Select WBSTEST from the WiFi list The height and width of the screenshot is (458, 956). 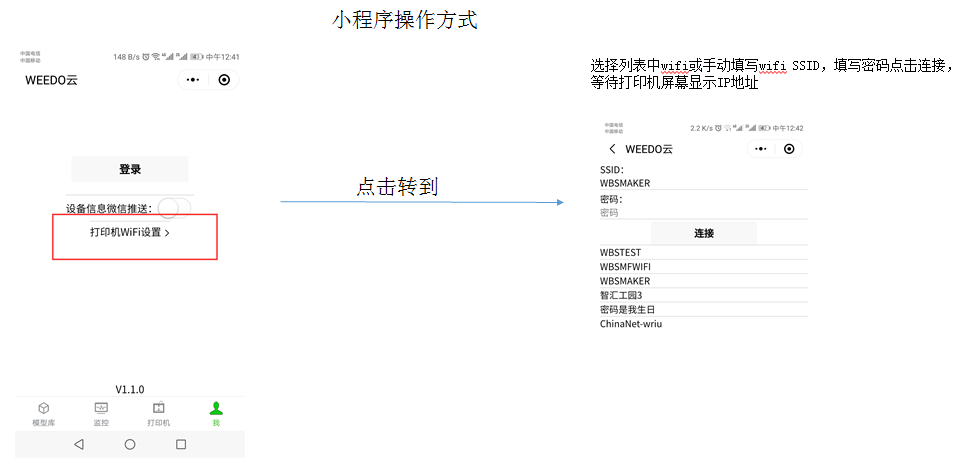point(620,253)
